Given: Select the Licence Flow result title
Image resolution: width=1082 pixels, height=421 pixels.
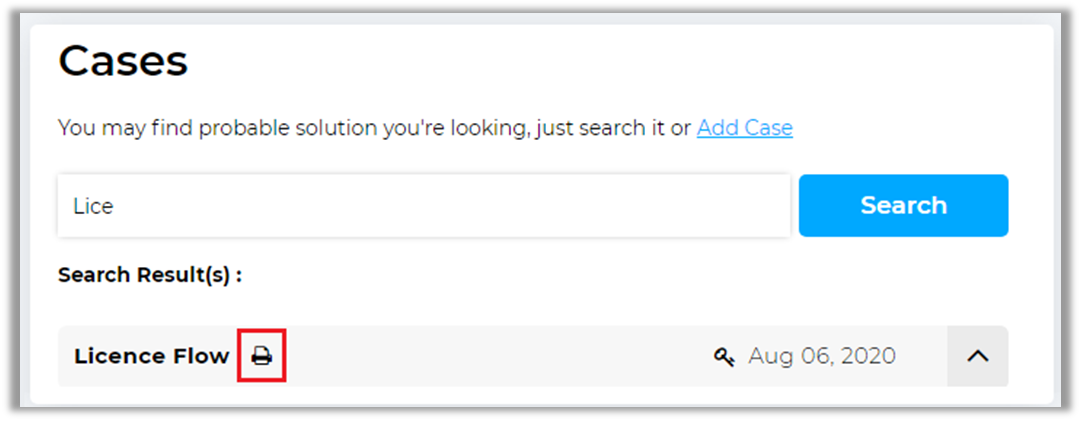Looking at the screenshot, I should [152, 356].
